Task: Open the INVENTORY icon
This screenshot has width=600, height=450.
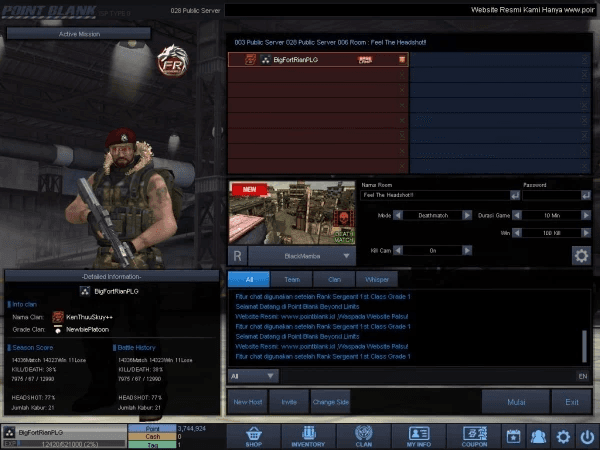Action: point(308,437)
